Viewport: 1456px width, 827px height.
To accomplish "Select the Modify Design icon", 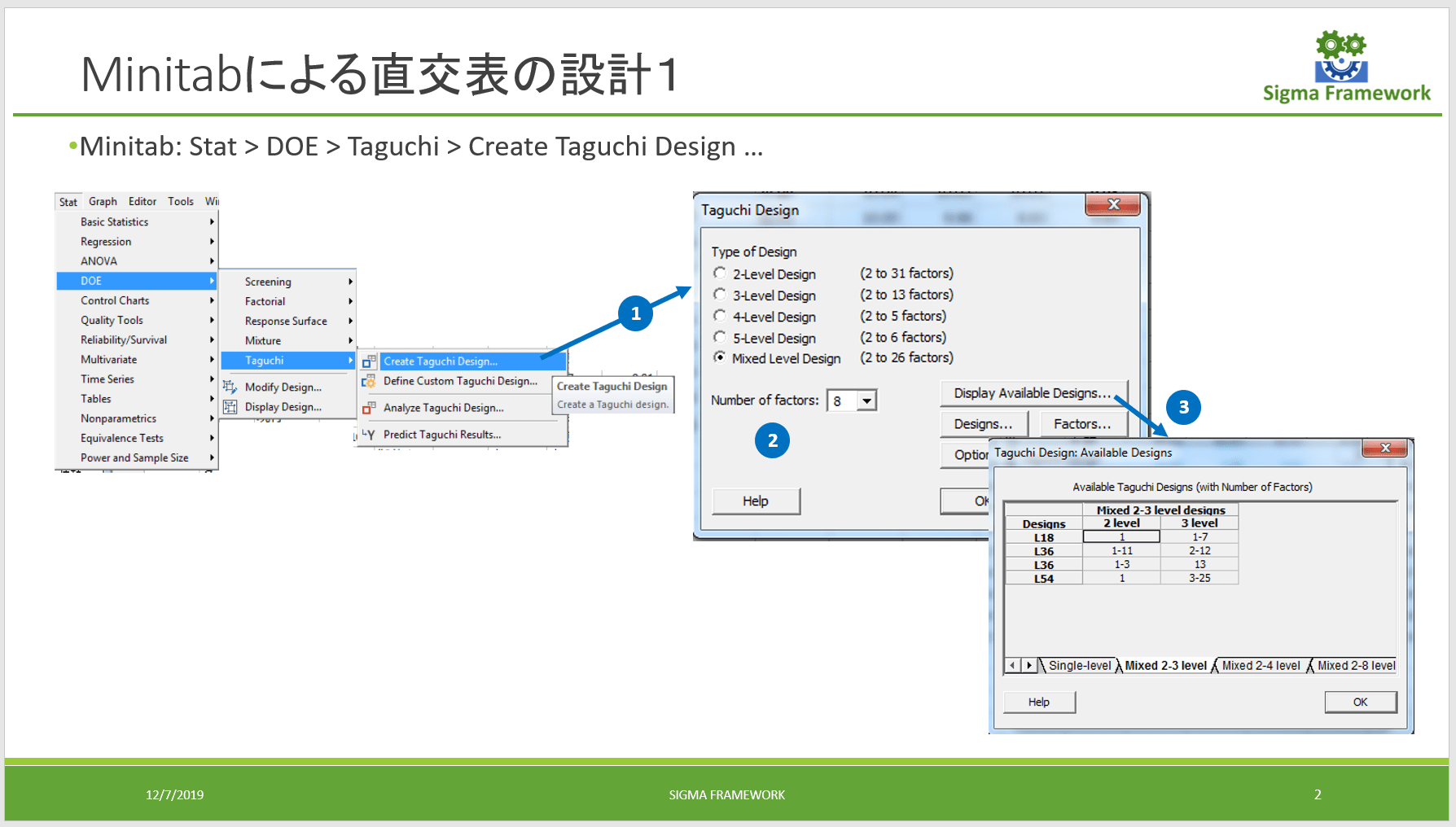I will tap(230, 387).
